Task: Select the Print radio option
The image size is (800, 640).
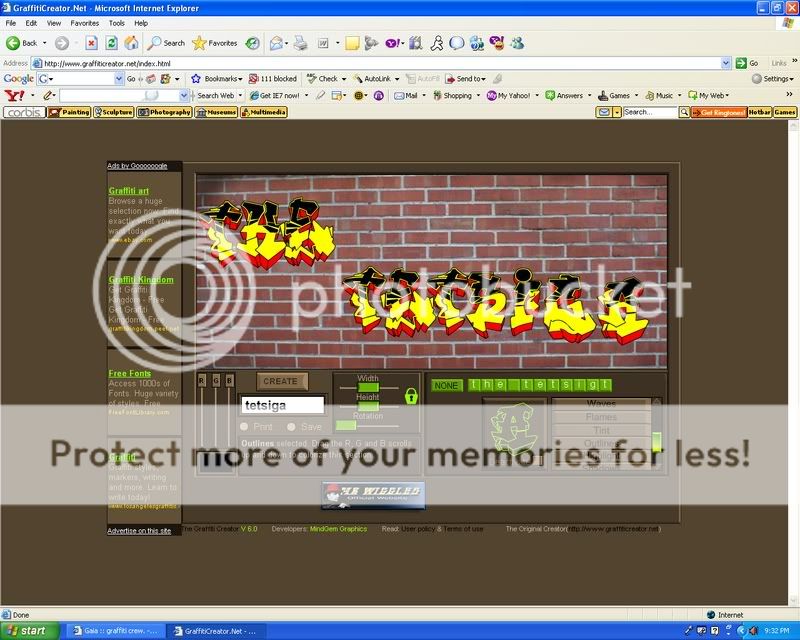Action: coord(246,427)
